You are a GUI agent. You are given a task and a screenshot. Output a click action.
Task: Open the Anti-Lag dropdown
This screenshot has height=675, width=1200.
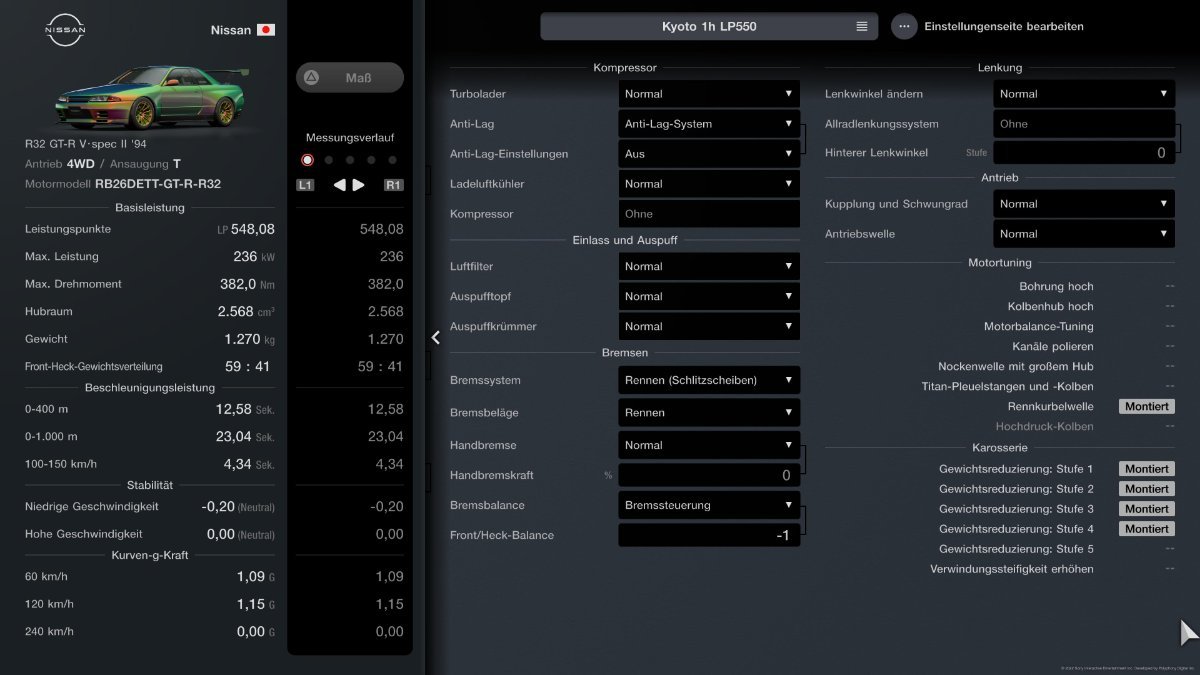point(709,124)
